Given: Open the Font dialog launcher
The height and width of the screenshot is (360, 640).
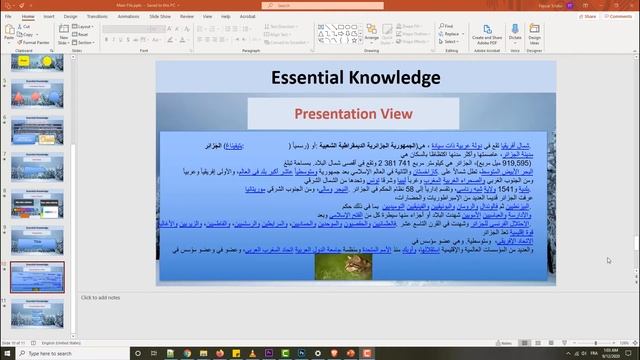Looking at the screenshot, I should click(x=191, y=51).
